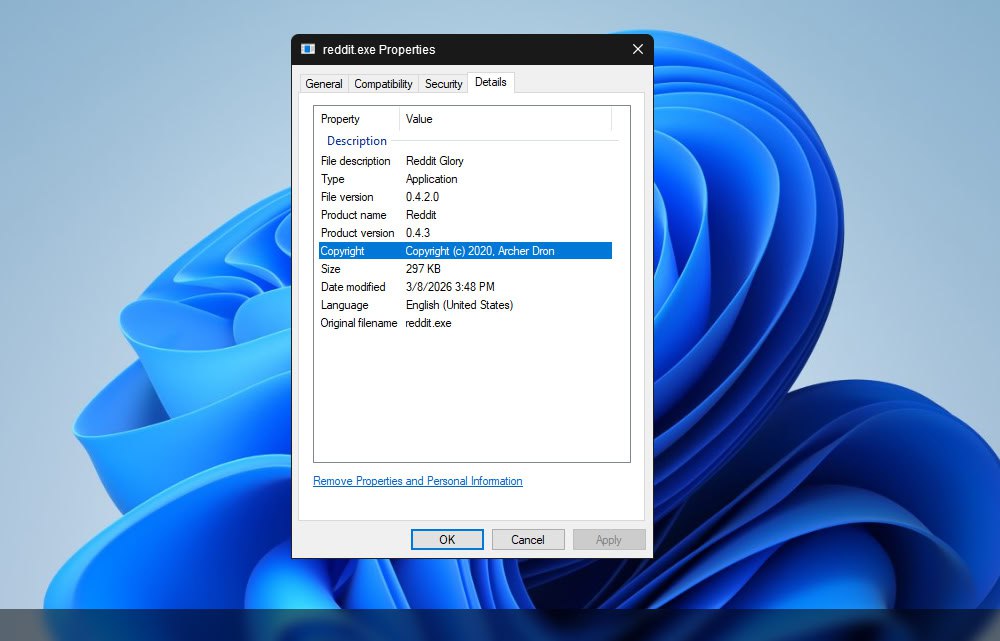Switch to the General tab
The height and width of the screenshot is (641, 1000).
click(x=324, y=84)
